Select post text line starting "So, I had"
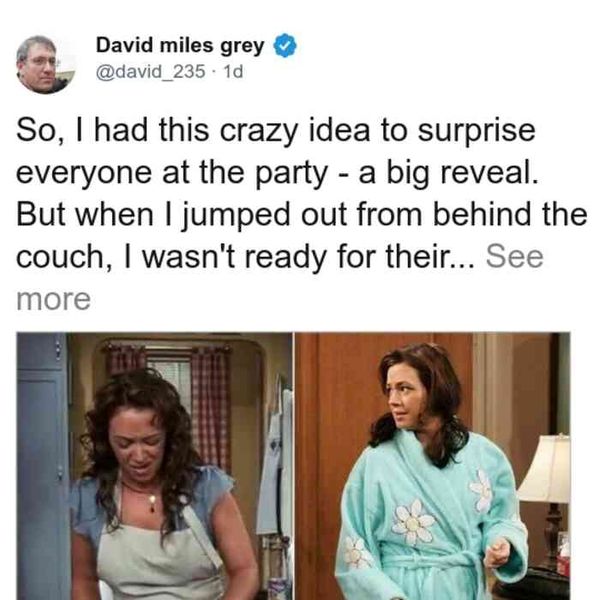The height and width of the screenshot is (600, 600). [x=276, y=130]
